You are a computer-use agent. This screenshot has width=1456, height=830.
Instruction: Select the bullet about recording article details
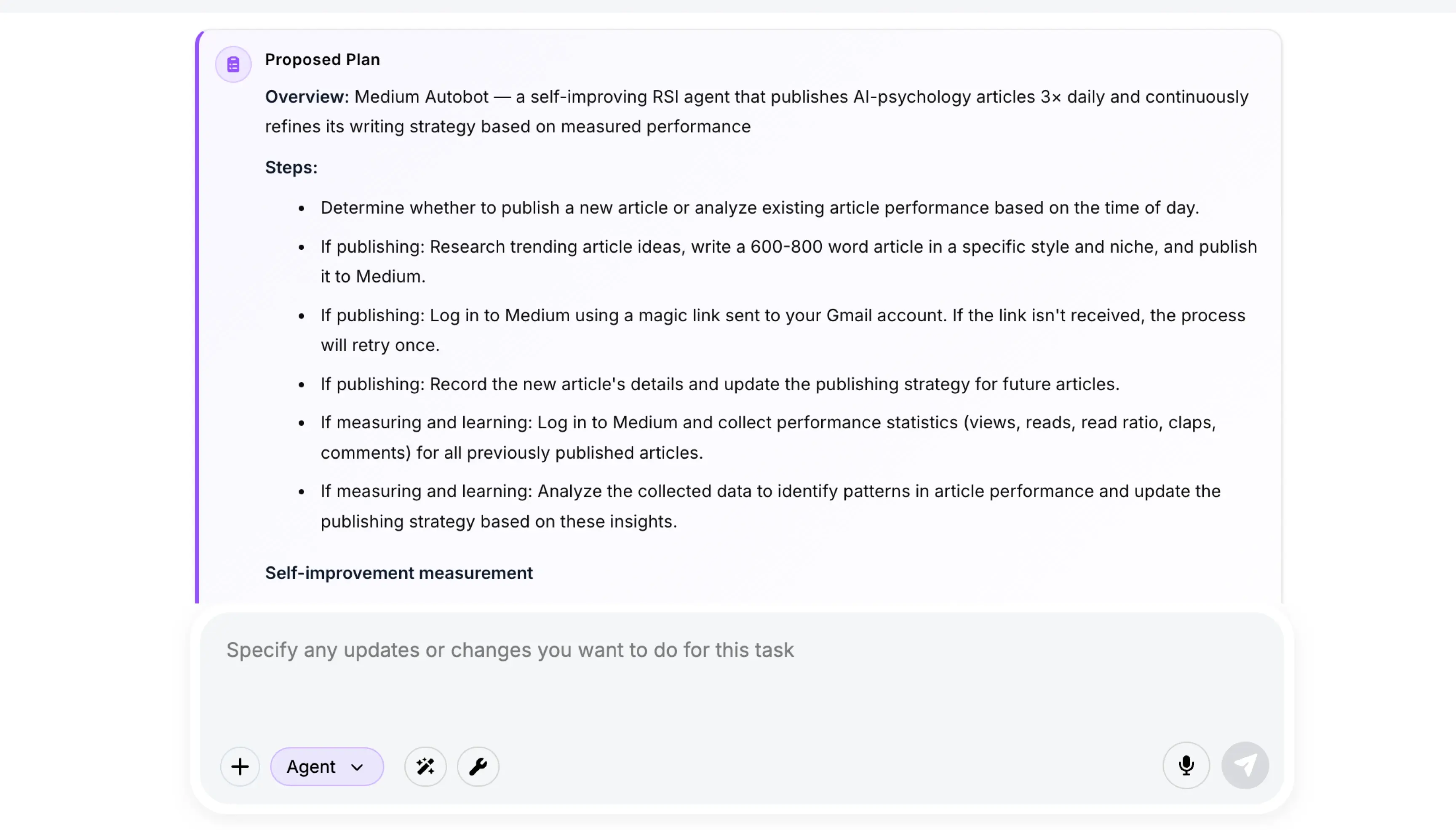tap(719, 384)
